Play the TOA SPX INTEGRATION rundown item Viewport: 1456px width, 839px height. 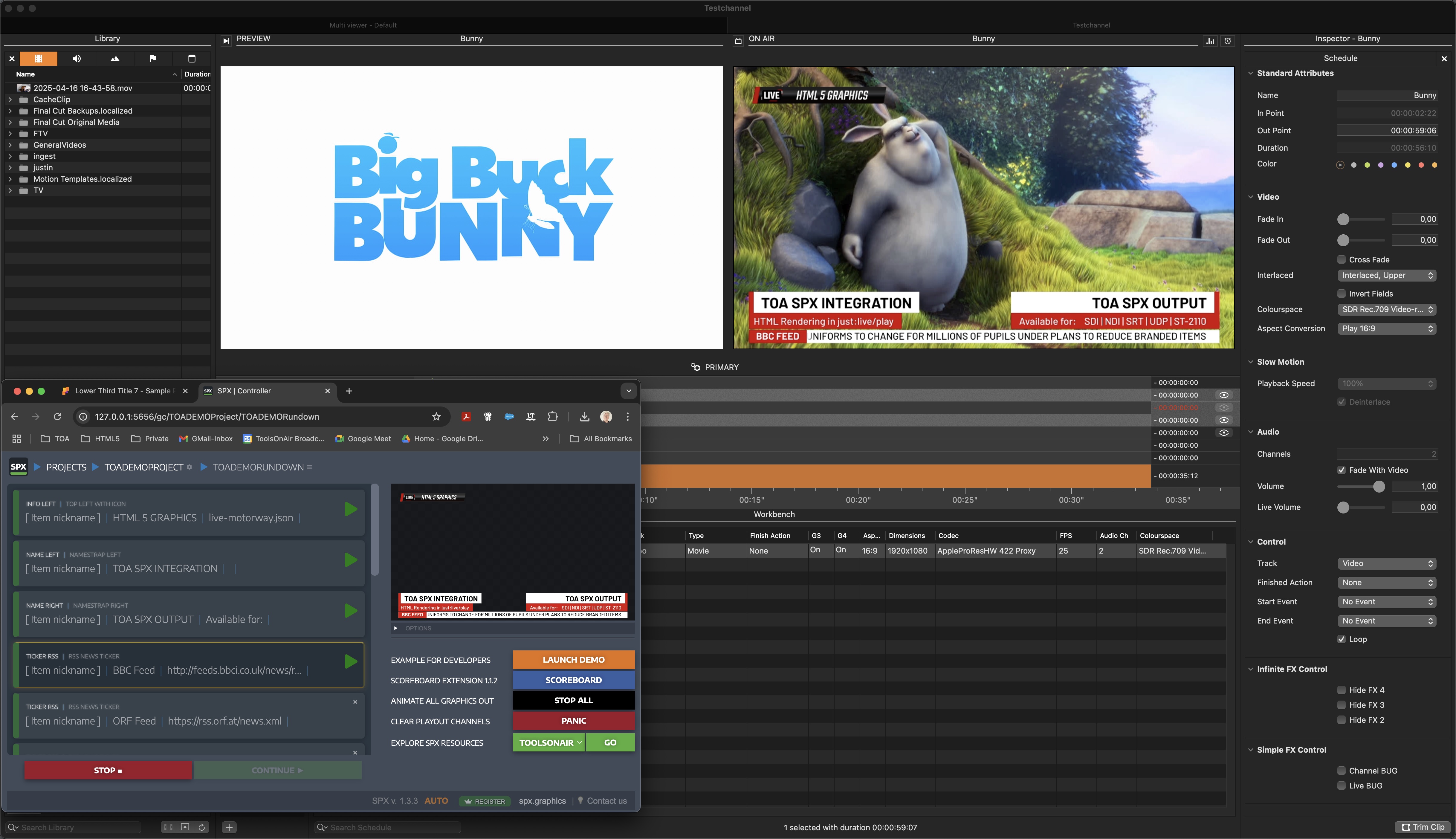(x=351, y=560)
